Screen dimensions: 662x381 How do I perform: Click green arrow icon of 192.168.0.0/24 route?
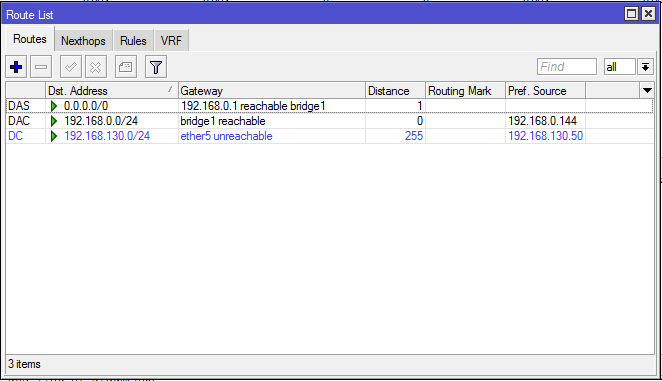point(54,121)
